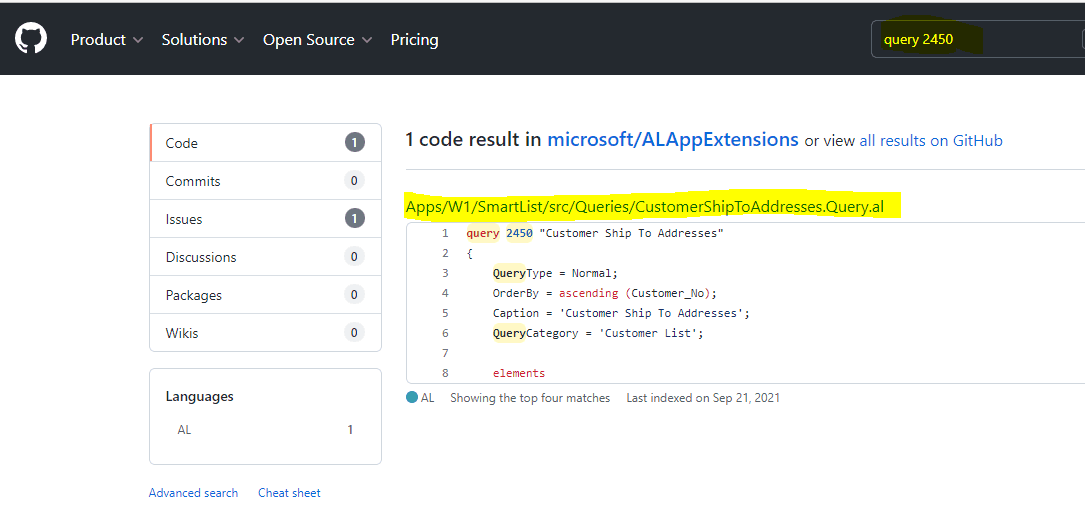
Task: Click the AL language color dot
Action: click(412, 398)
